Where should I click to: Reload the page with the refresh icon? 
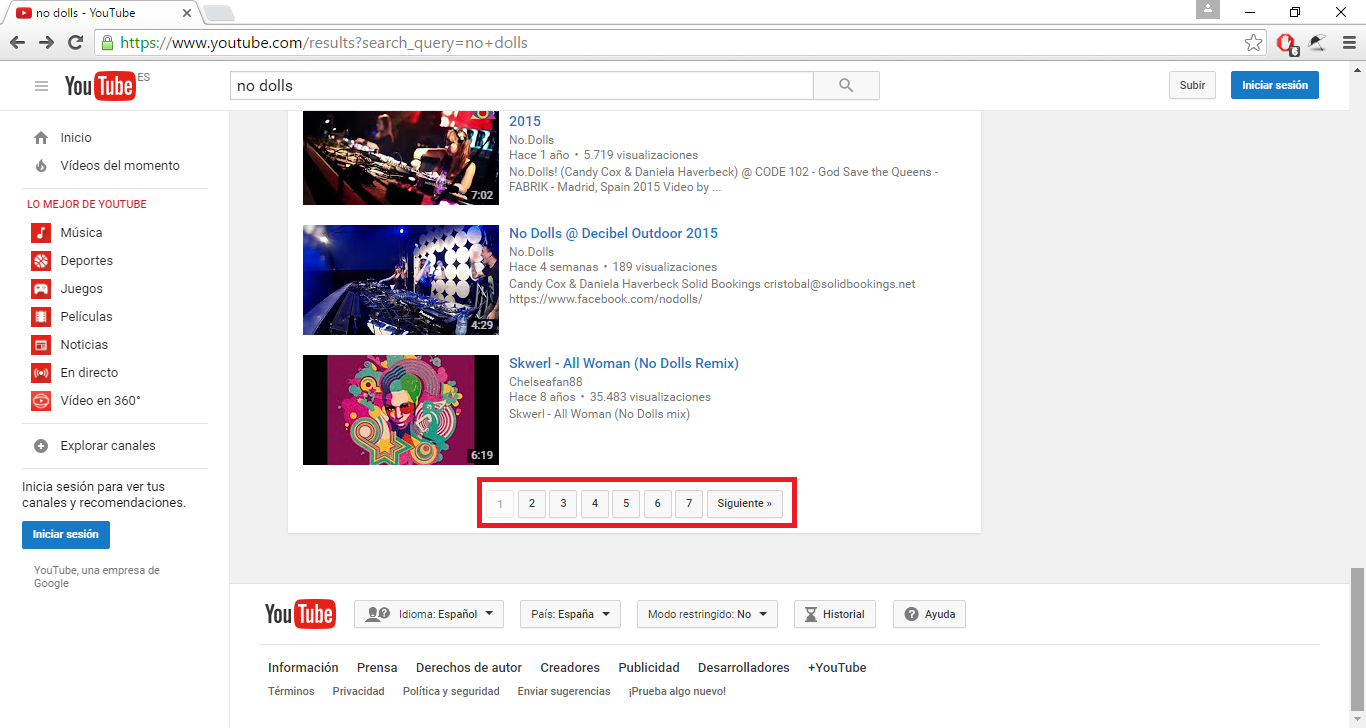click(75, 42)
